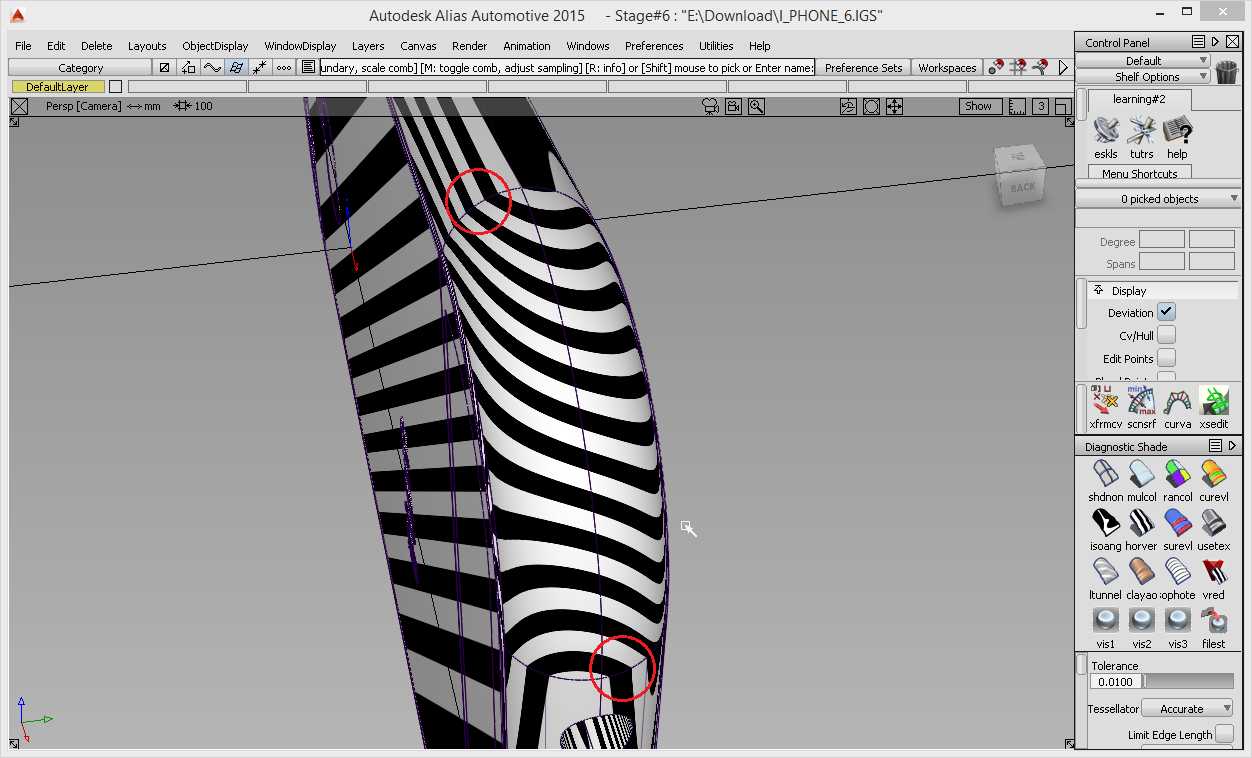
Task: Open the ObjectDisplay menu
Action: click(215, 46)
